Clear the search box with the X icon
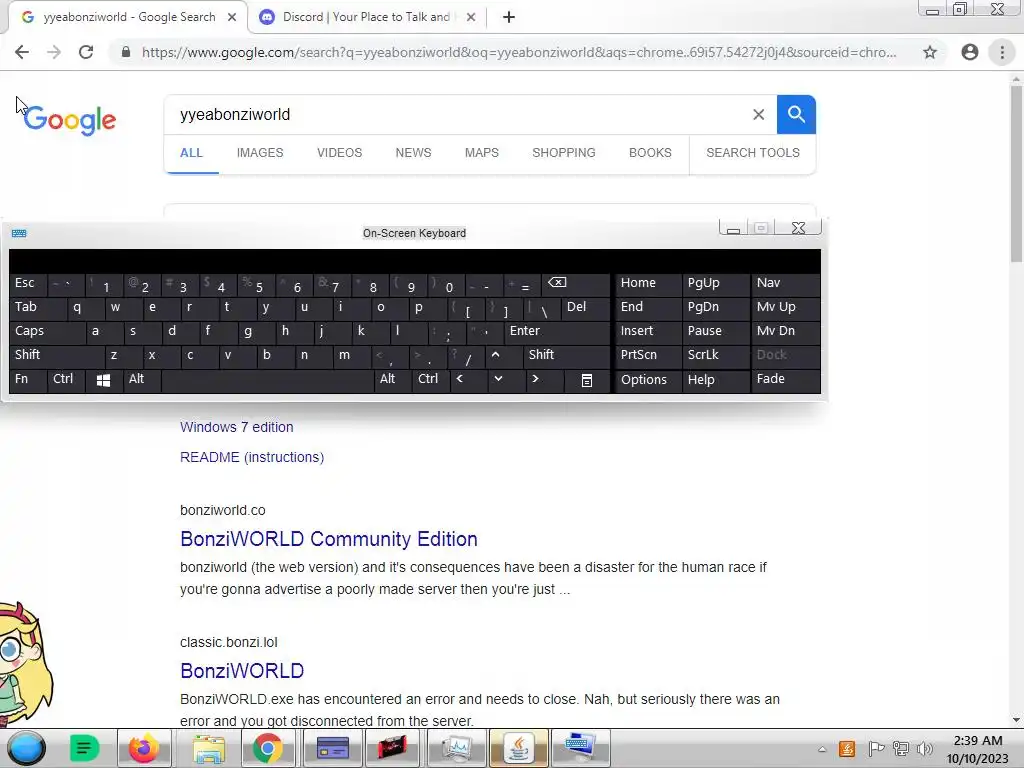Viewport: 1024px width, 768px height. [x=758, y=115]
